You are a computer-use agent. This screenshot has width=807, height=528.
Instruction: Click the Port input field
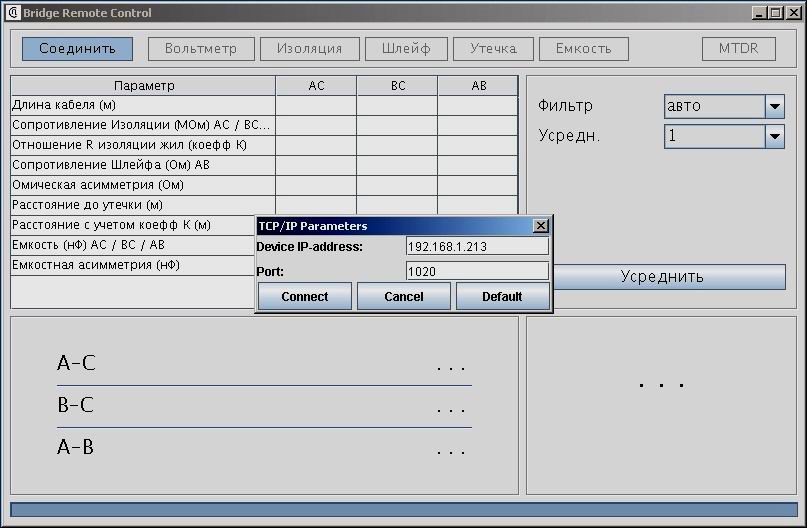click(x=477, y=271)
